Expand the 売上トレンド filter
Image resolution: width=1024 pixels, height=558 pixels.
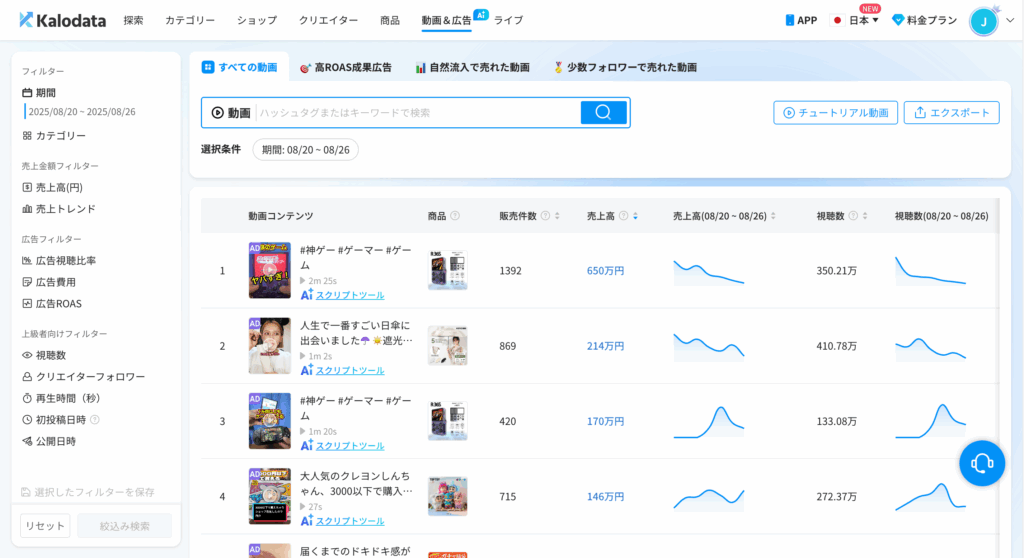point(59,209)
